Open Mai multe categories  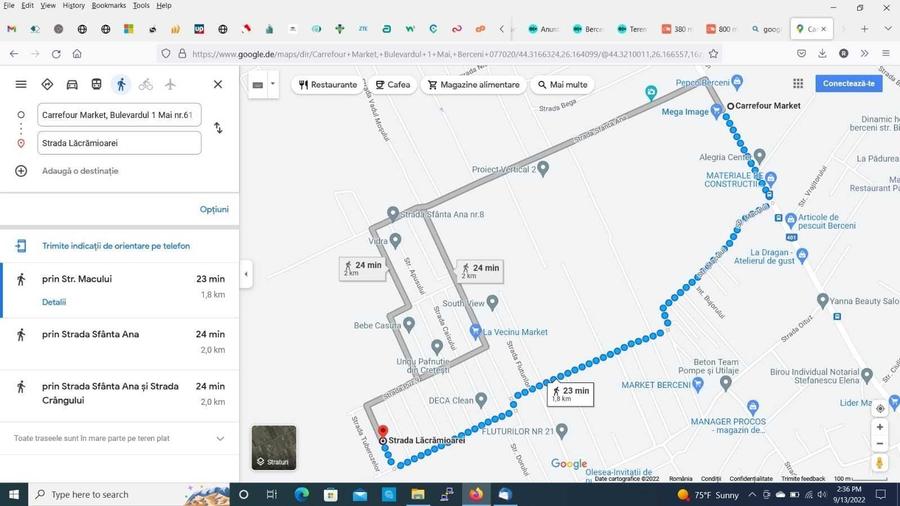[x=562, y=84]
